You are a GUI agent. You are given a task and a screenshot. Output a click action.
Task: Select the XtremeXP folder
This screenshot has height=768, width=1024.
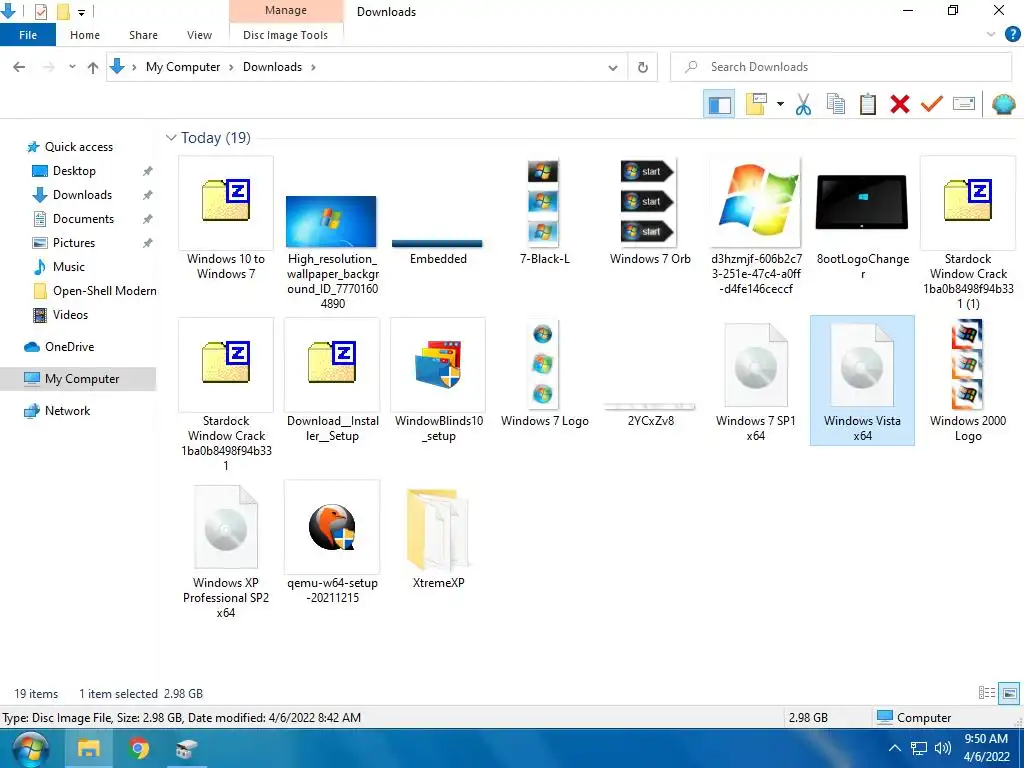438,537
